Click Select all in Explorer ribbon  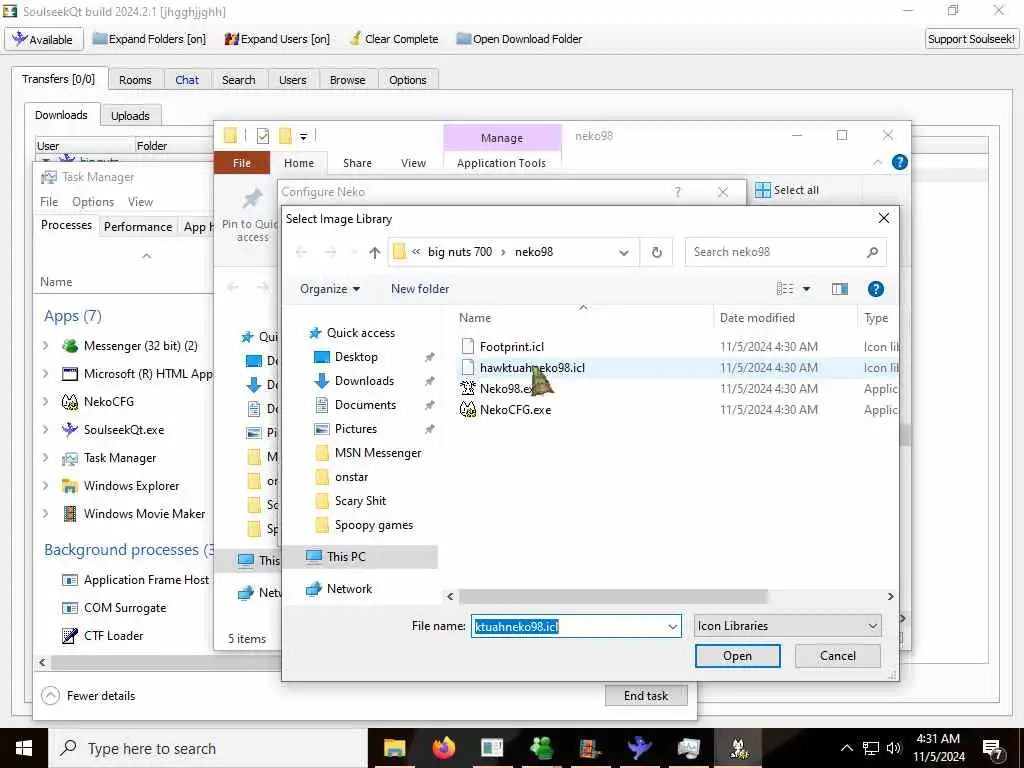tap(786, 190)
